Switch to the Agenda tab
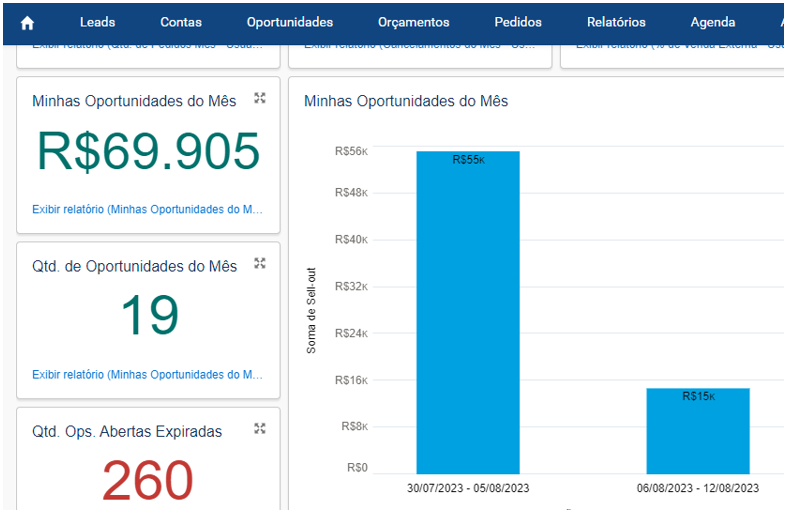This screenshot has height=511, width=789. click(x=712, y=22)
